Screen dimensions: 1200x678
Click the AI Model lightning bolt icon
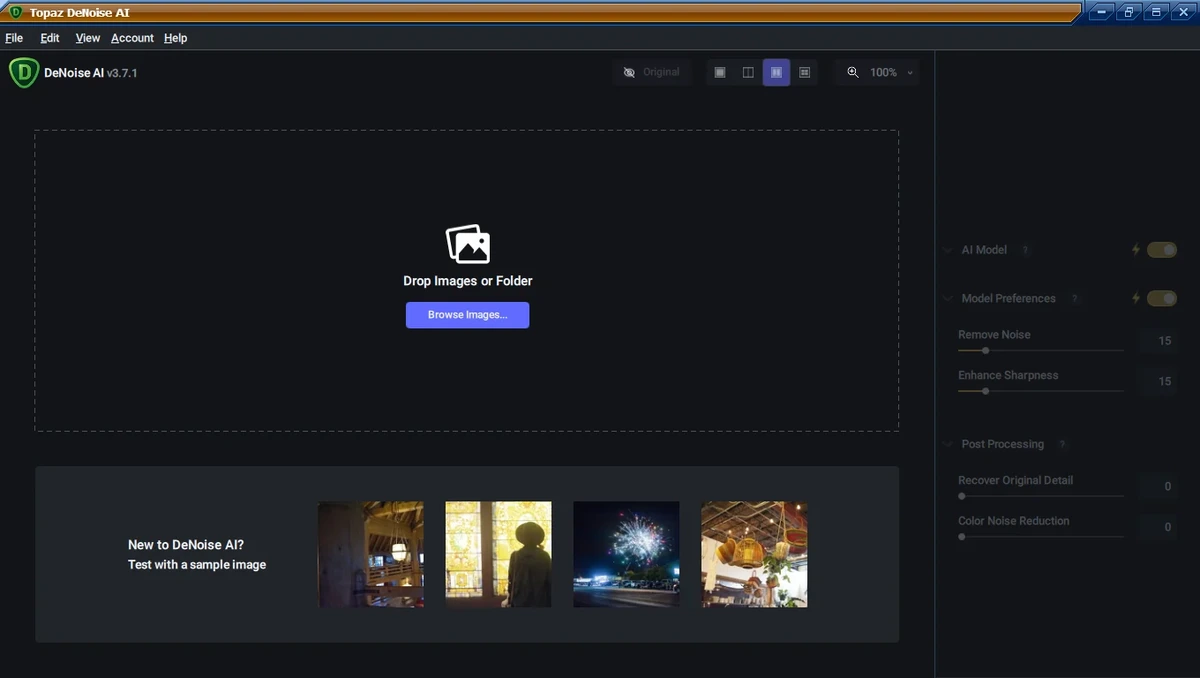coord(1136,250)
